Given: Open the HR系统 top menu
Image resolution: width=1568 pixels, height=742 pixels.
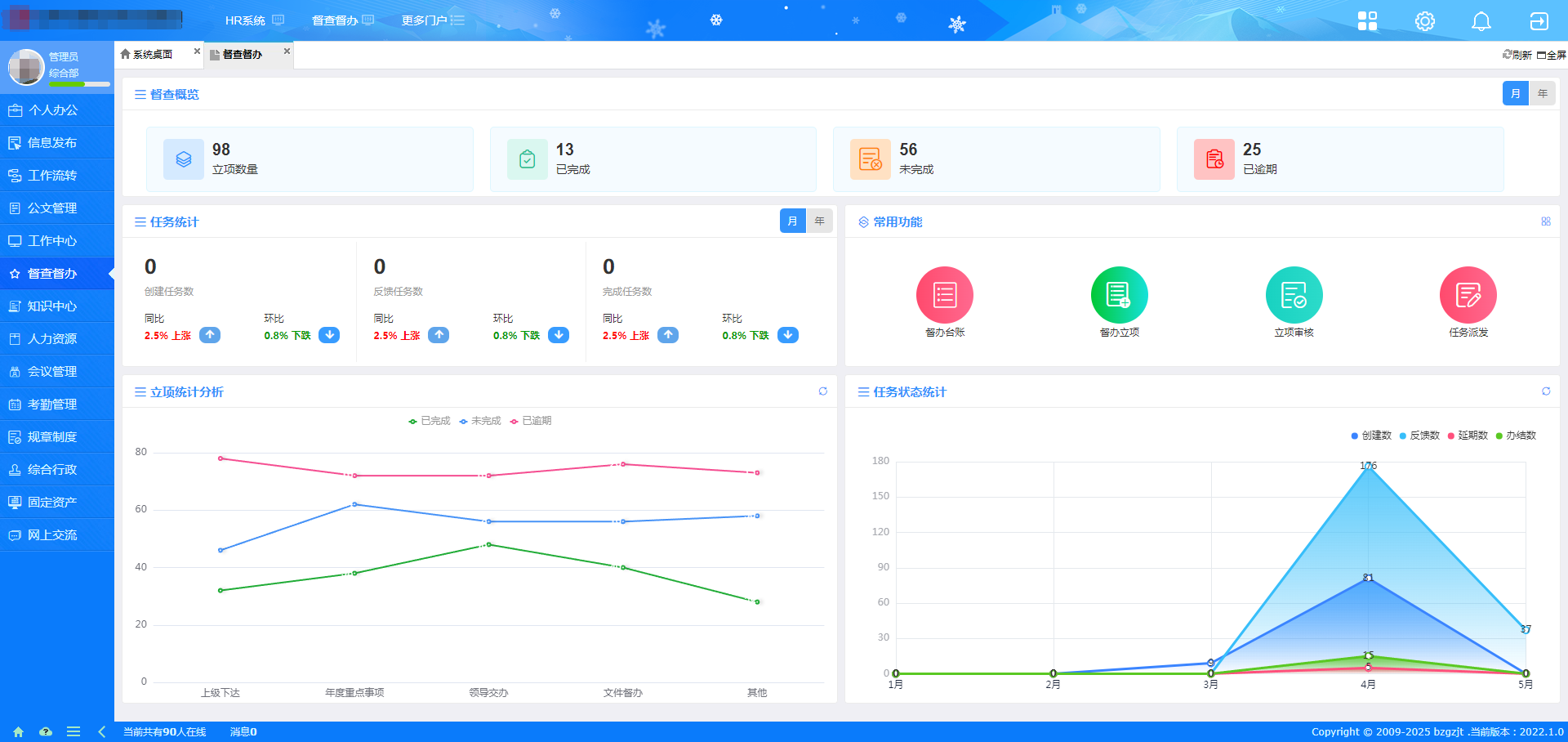Looking at the screenshot, I should pos(254,20).
